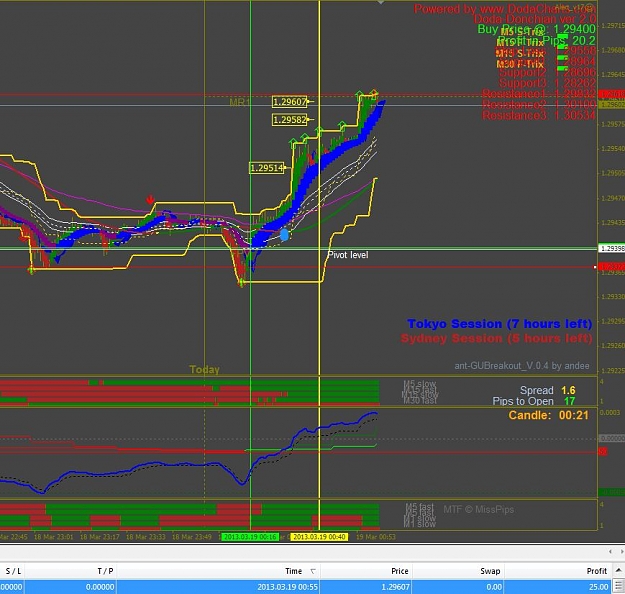Grab the orders list scrollbar thumb

tap(619, 586)
